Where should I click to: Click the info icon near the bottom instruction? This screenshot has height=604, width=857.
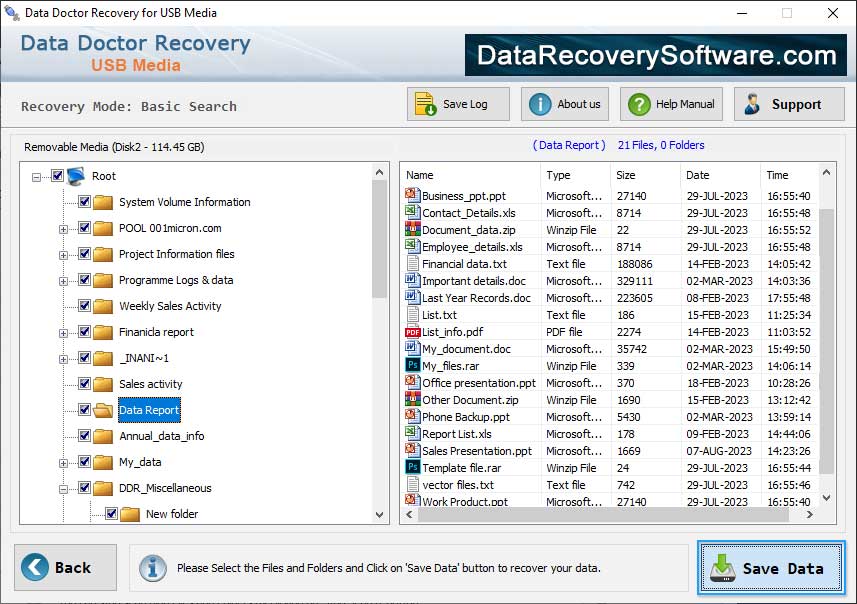click(152, 567)
